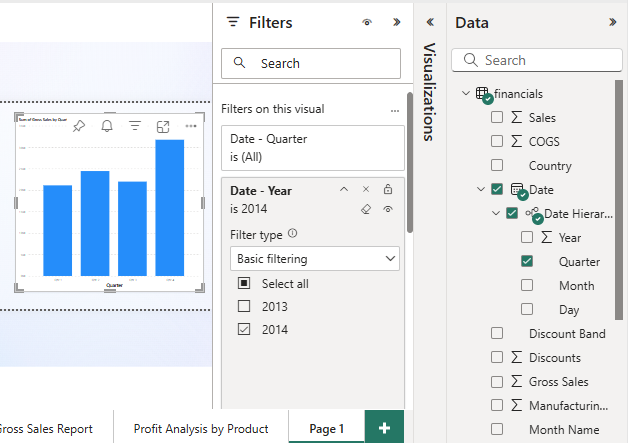
Task: Collapse the Filters pane
Action: tap(397, 22)
